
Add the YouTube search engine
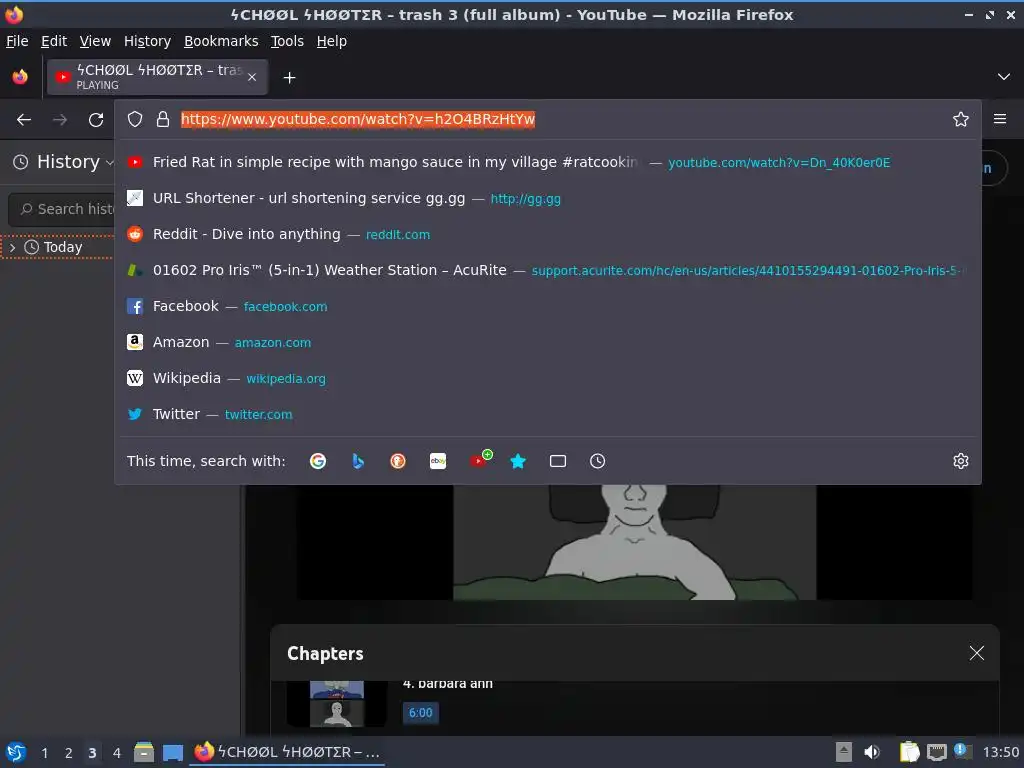coord(479,460)
